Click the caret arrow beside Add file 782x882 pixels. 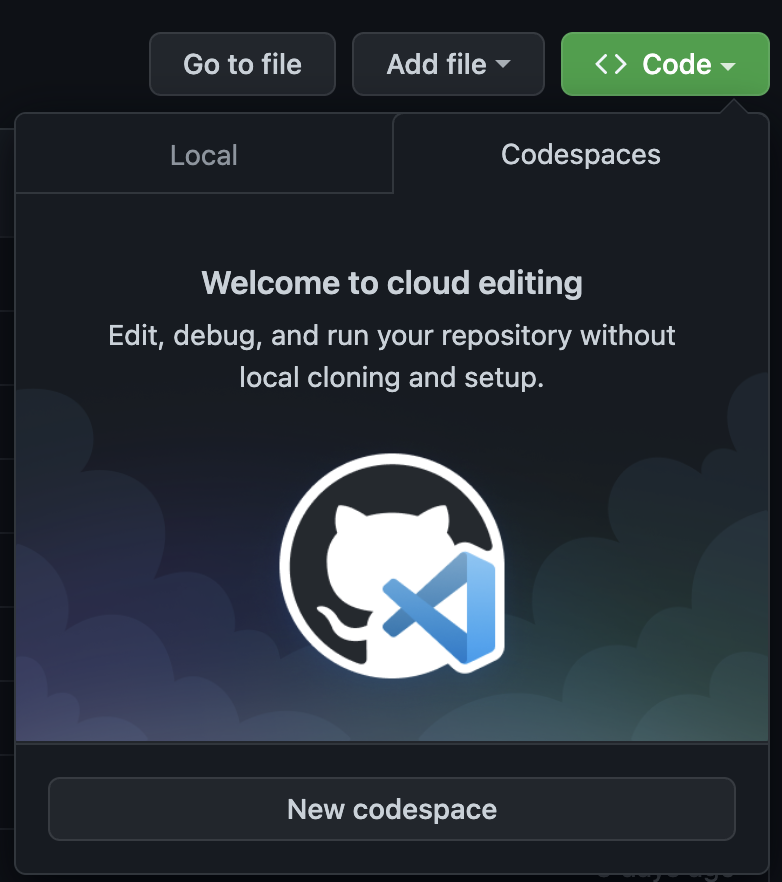503,65
